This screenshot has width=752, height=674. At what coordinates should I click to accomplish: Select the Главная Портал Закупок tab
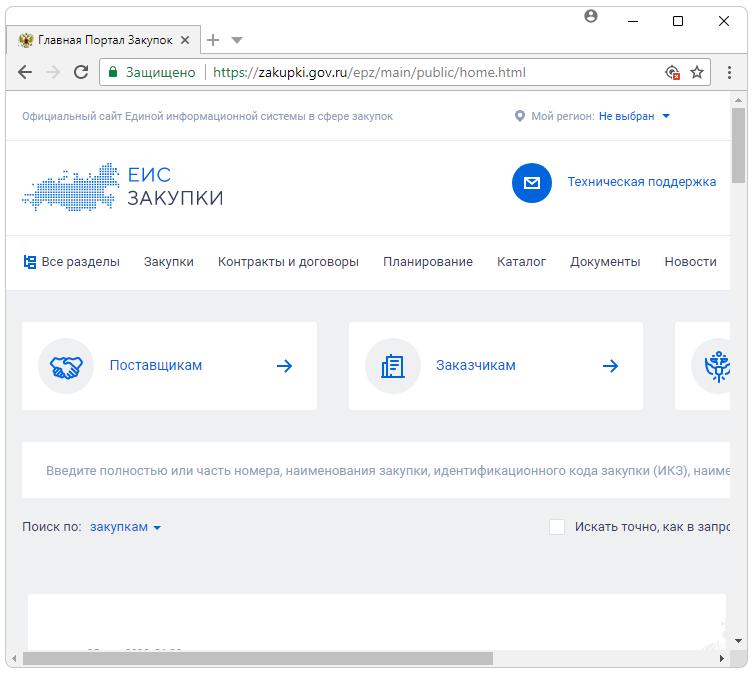tap(104, 40)
